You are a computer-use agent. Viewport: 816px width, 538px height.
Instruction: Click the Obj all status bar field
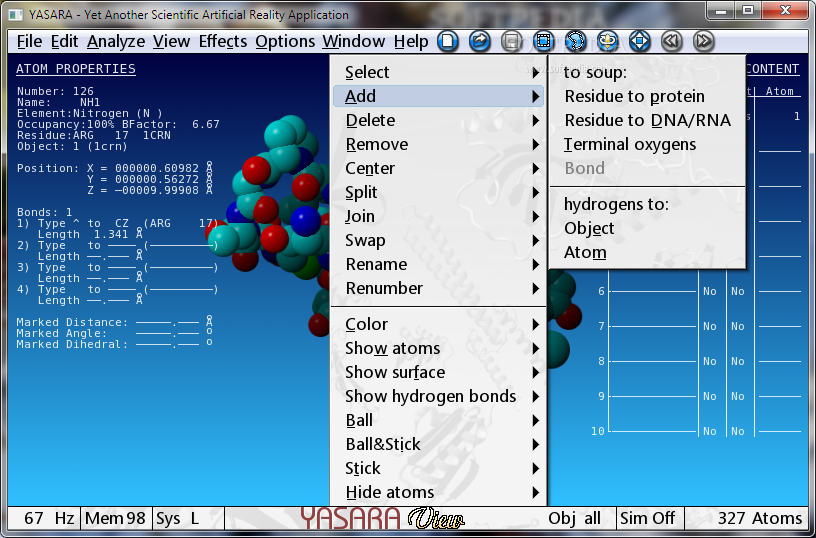pyautogui.click(x=574, y=518)
